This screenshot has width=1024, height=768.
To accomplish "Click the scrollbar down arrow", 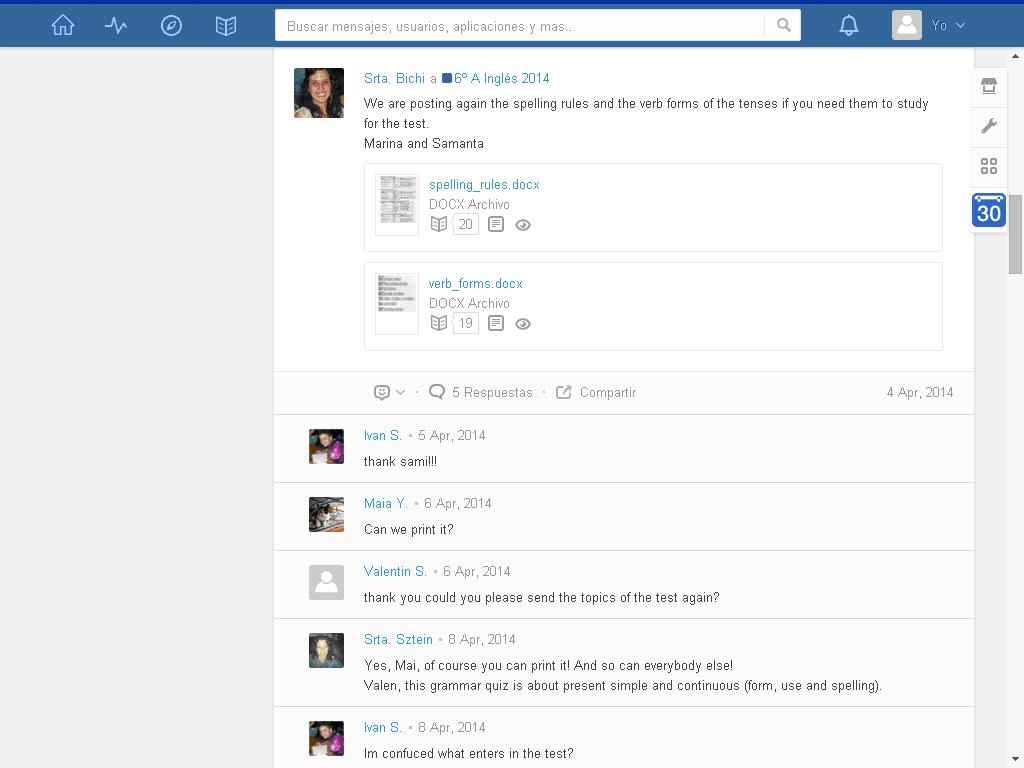I will click(x=1015, y=759).
